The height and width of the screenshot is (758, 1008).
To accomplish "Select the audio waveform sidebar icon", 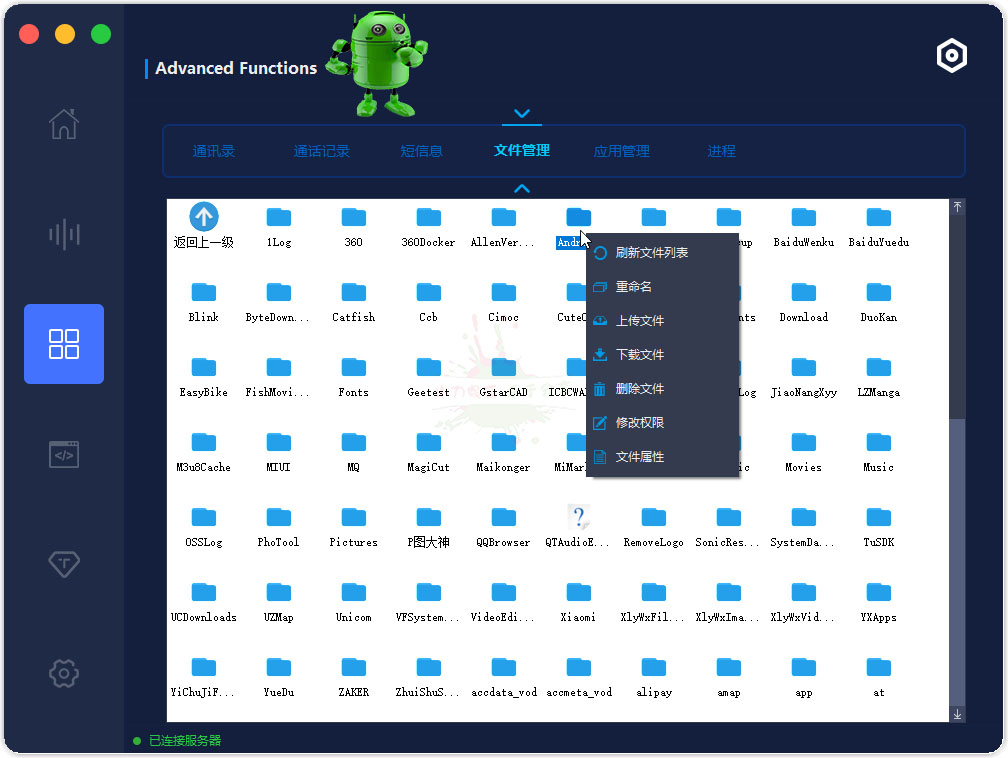I will pyautogui.click(x=64, y=234).
